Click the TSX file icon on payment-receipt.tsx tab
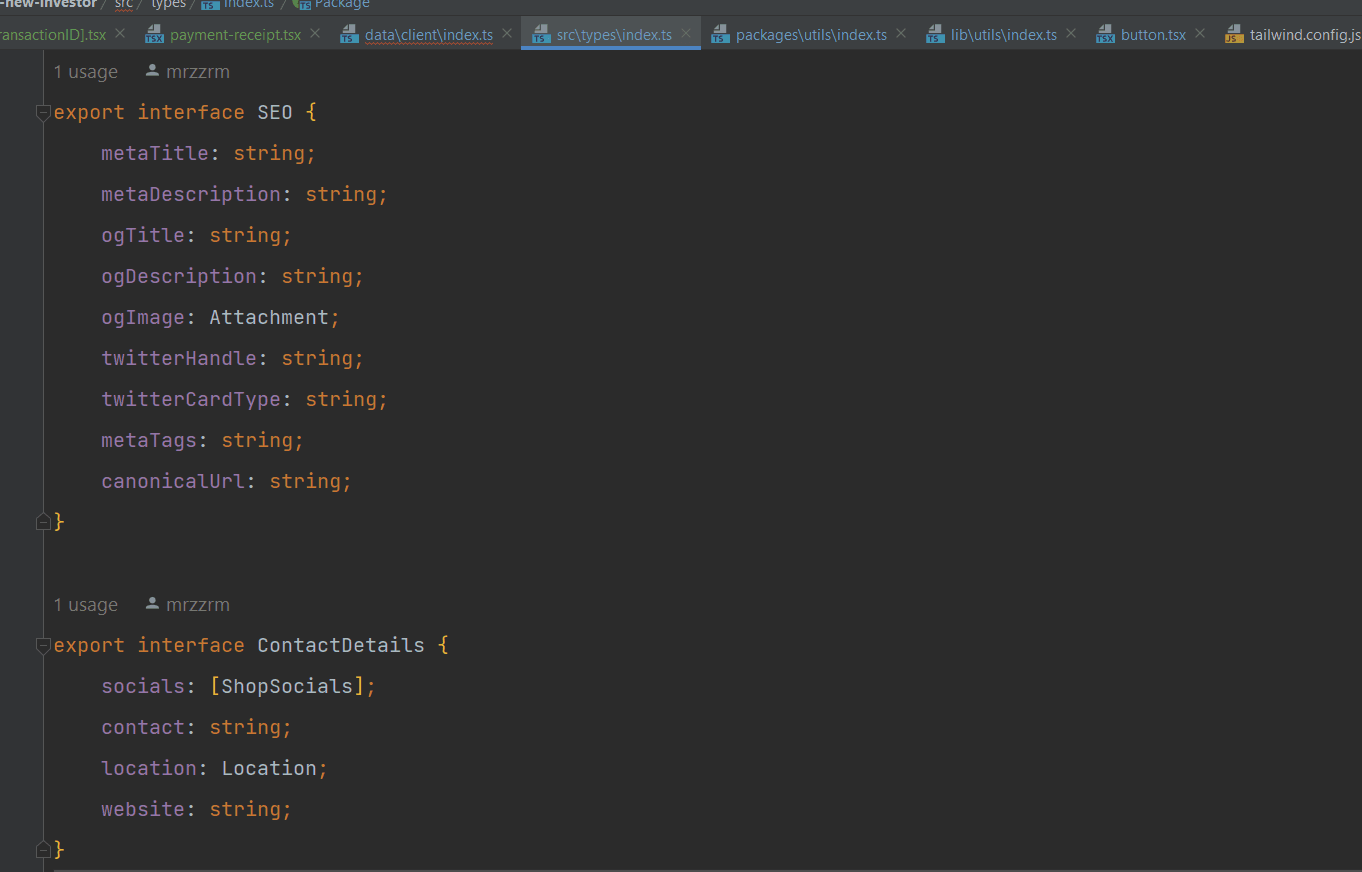1362x872 pixels. [154, 35]
